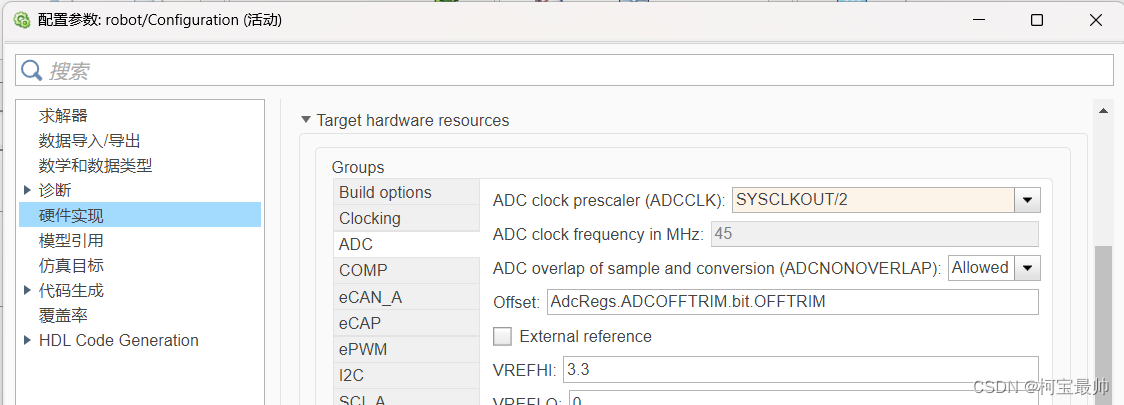Viewport: 1124px width, 405px height.
Task: Enable the External reference checkbox
Action: [503, 336]
